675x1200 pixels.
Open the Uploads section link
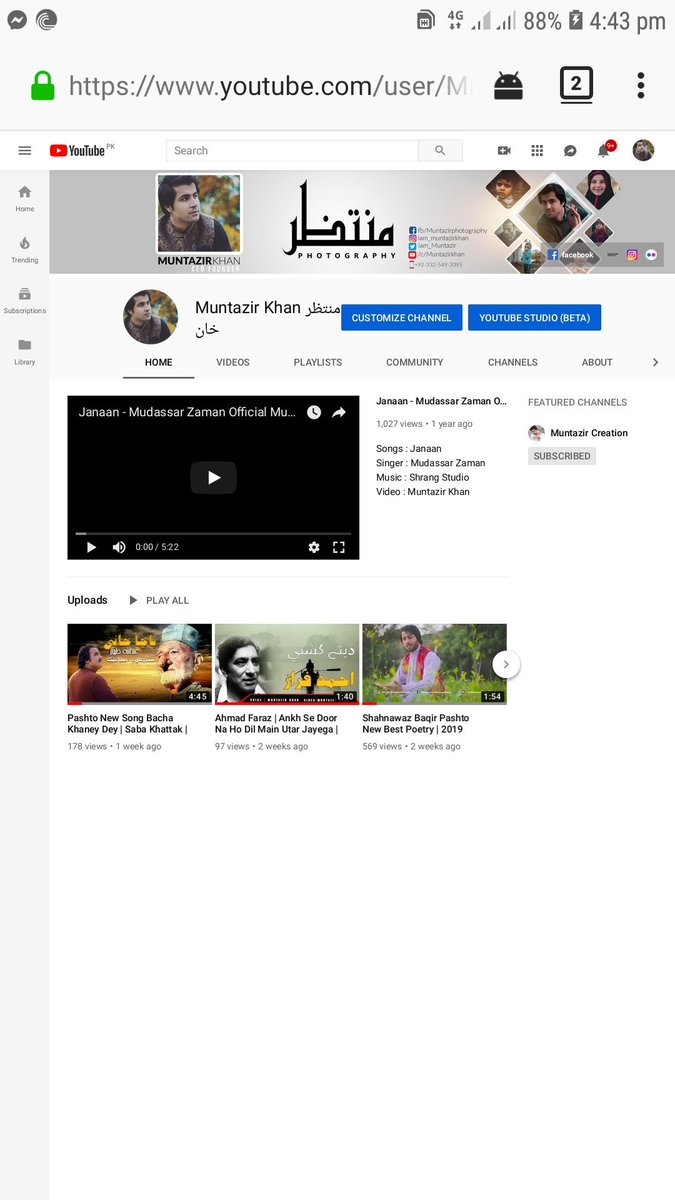(87, 600)
